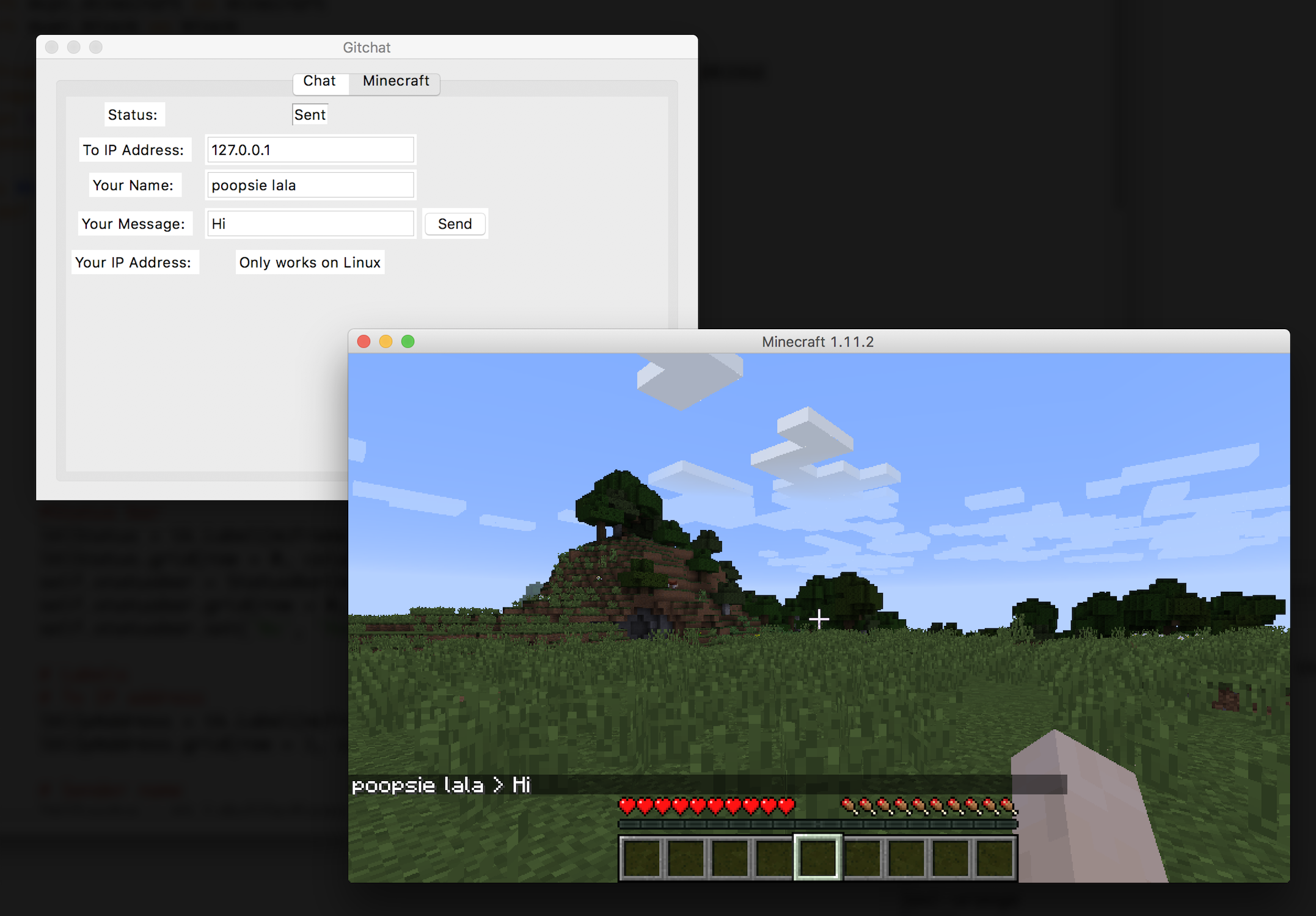Screen dimensions: 1316x916
Task: Click the Sent status indicator
Action: point(309,114)
